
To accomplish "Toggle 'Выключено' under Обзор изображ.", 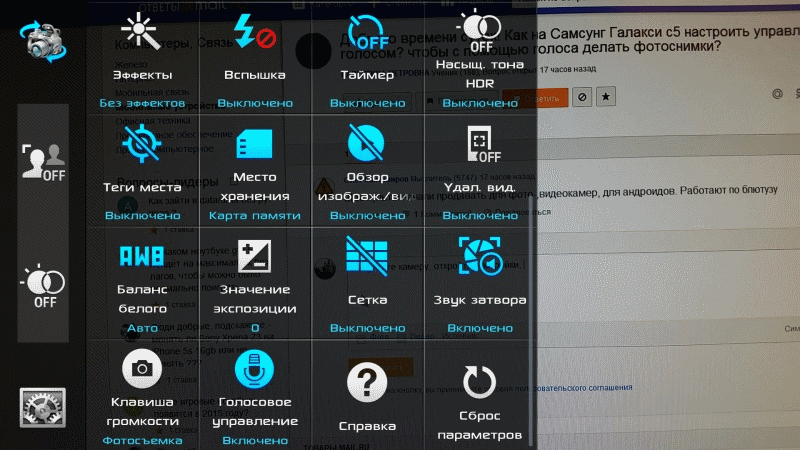I will [367, 215].
